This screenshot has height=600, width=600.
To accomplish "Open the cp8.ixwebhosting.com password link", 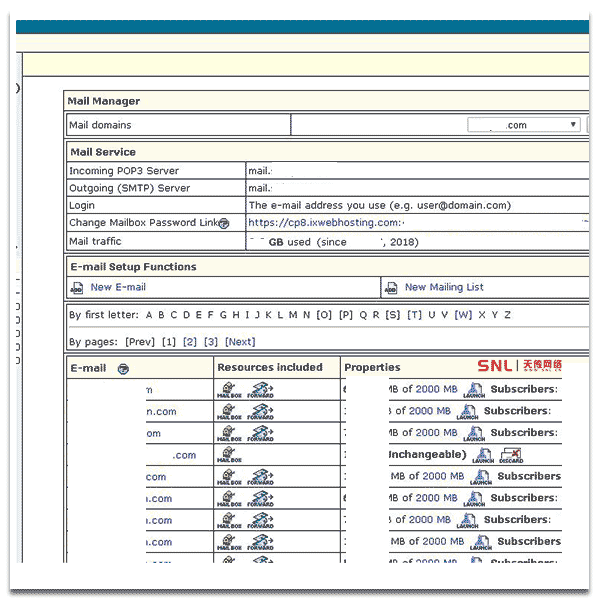I will pyautogui.click(x=326, y=223).
